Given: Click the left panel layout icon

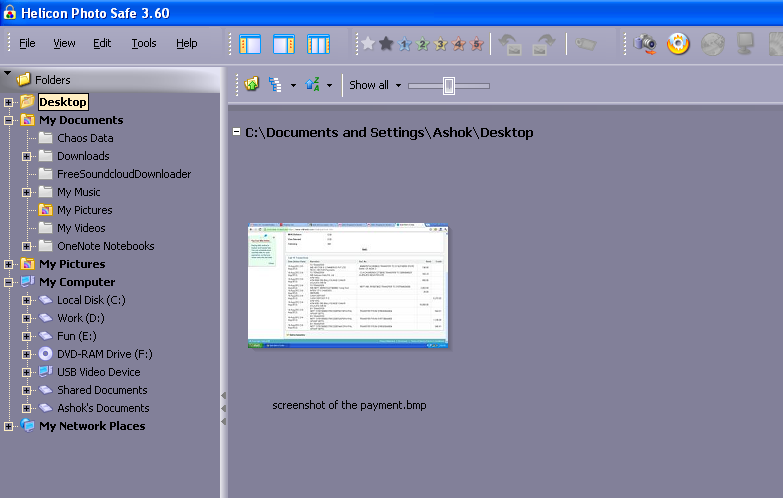Looking at the screenshot, I should coord(250,44).
